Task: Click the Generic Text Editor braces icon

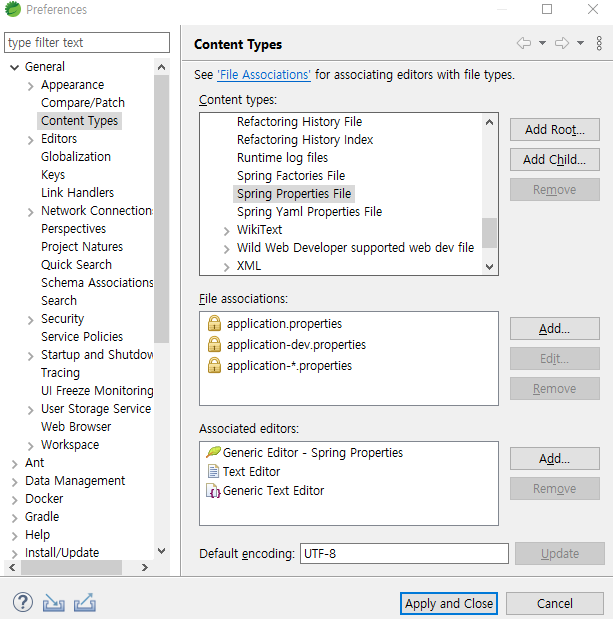Action: click(213, 491)
